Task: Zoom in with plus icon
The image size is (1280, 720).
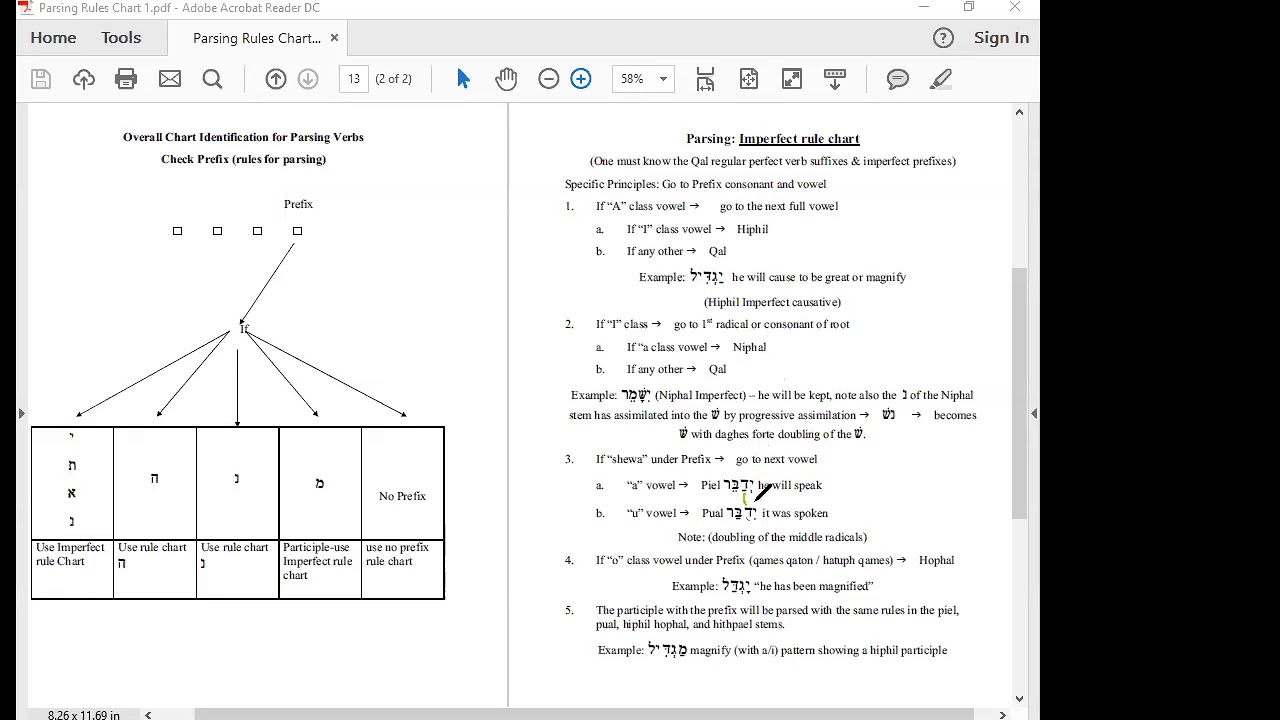Action: pyautogui.click(x=581, y=79)
